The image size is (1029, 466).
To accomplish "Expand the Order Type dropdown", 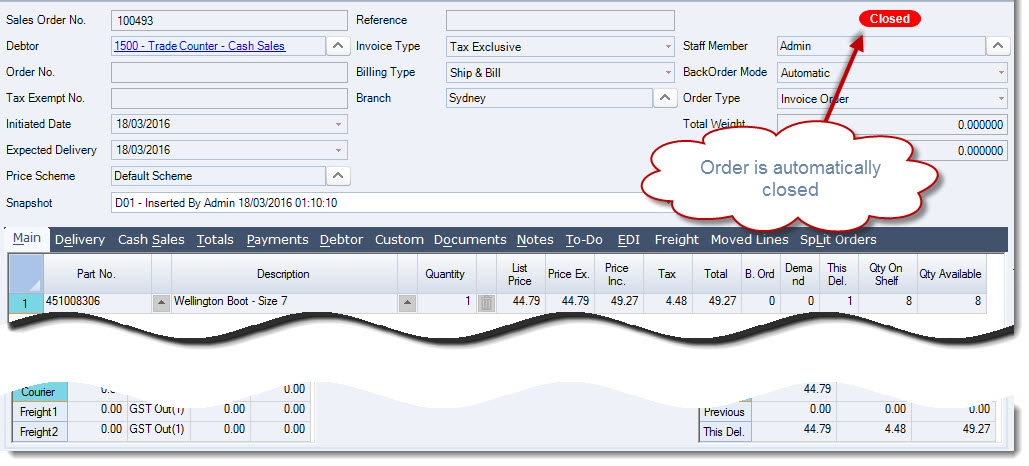I will pos(1001,99).
